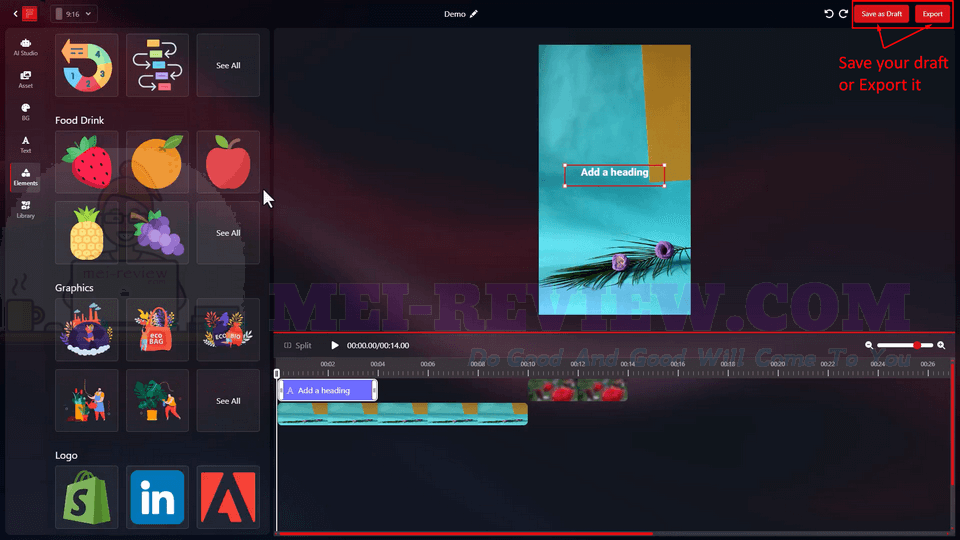This screenshot has height=540, width=960.
Task: See All Food Drink elements
Action: (228, 233)
